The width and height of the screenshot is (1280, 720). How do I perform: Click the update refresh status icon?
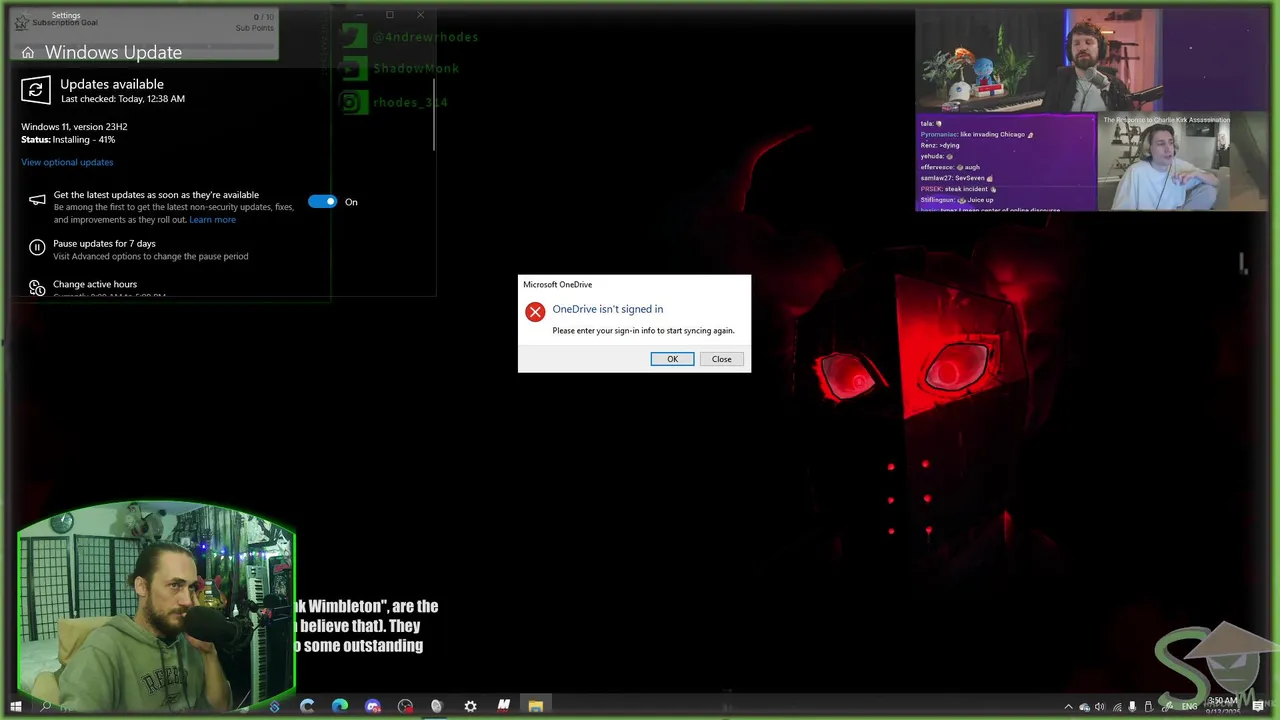coord(36,90)
